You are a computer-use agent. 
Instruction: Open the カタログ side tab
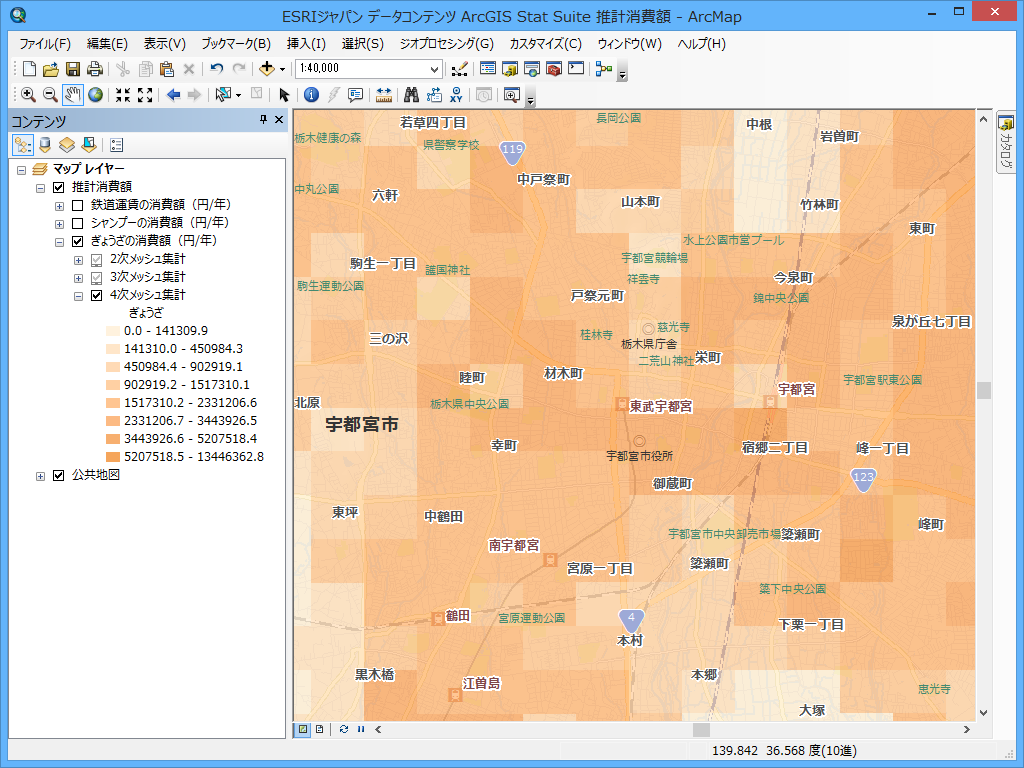point(1006,142)
